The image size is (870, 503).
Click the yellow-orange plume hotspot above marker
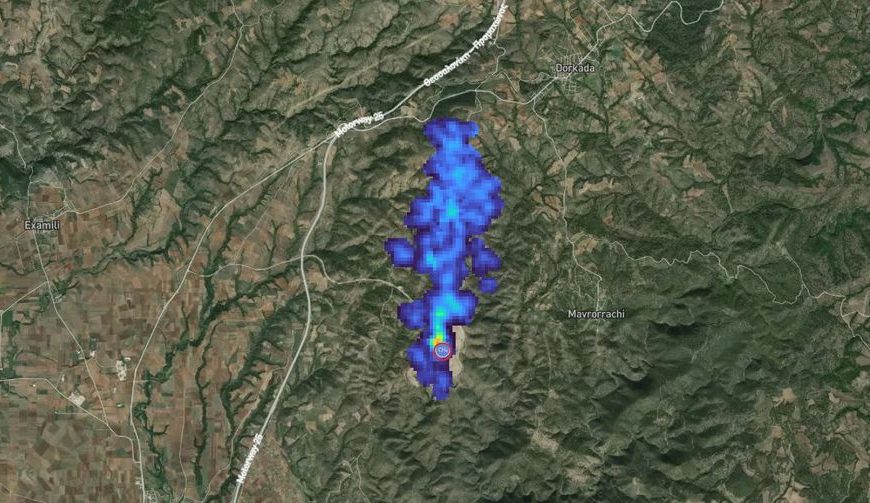[438, 337]
